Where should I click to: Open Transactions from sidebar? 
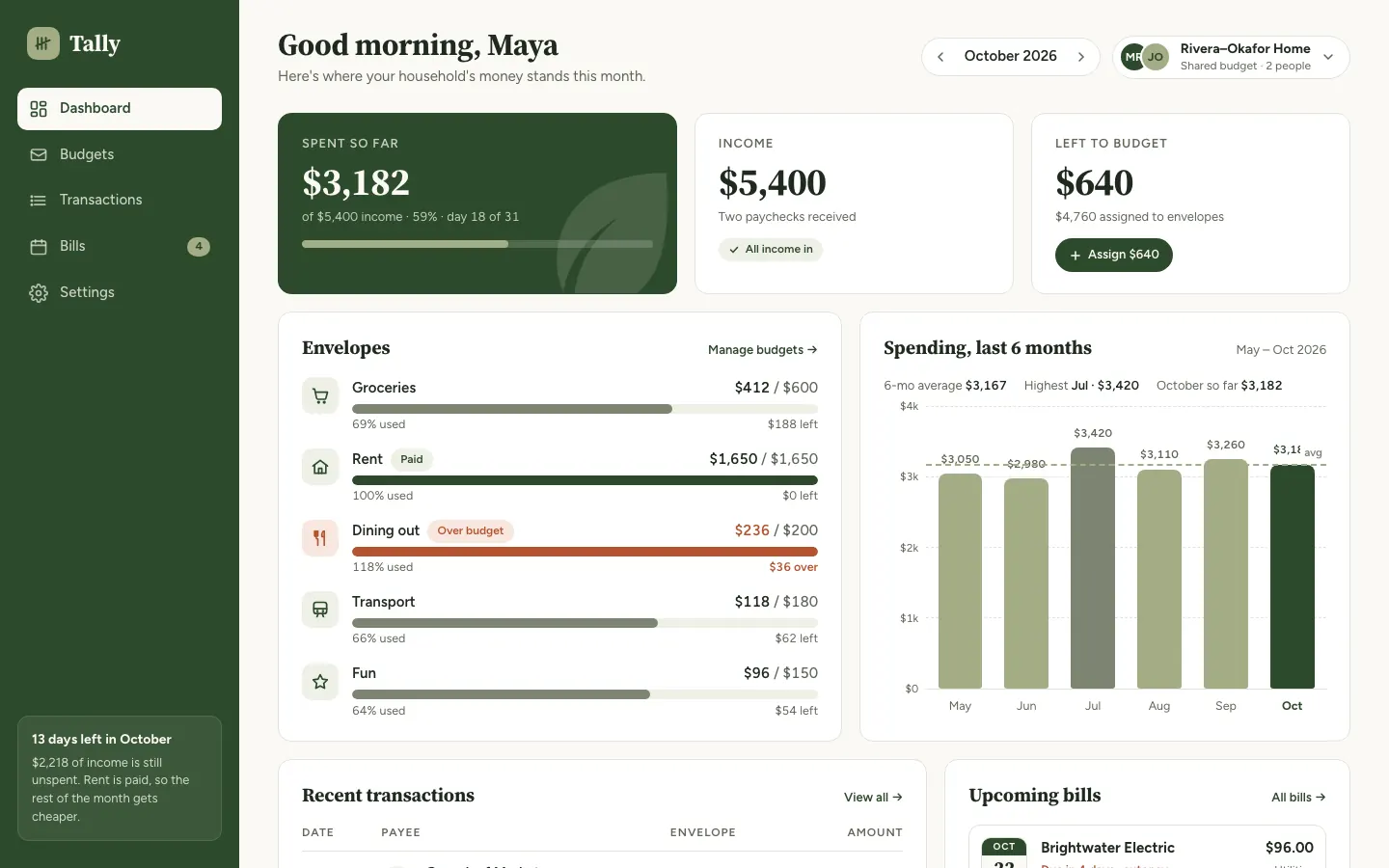point(120,201)
